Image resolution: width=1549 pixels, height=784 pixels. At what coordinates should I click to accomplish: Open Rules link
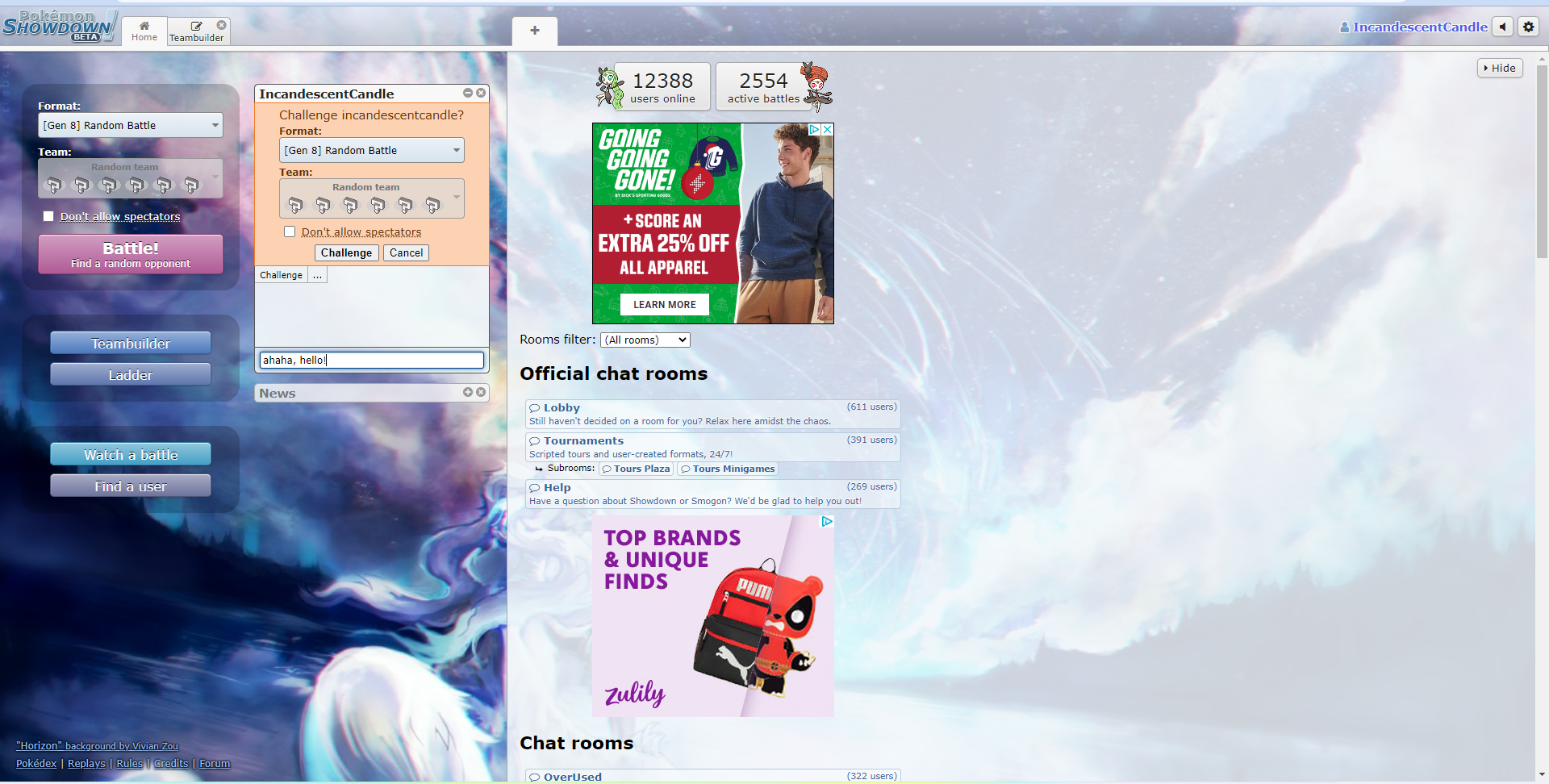click(129, 763)
